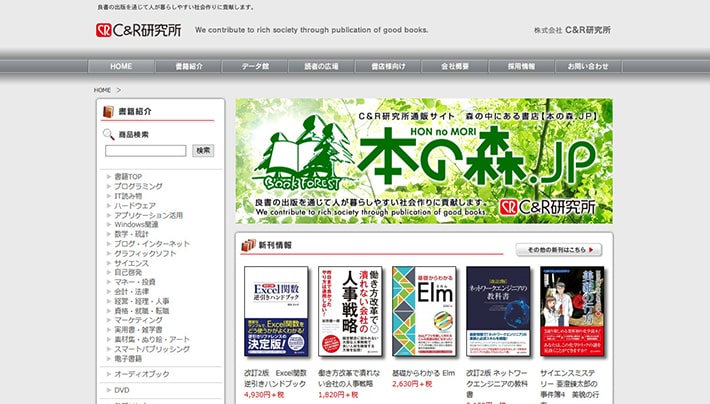Open the Excel関数 handbook book cover
The width and height of the screenshot is (710, 404).
[x=276, y=310]
